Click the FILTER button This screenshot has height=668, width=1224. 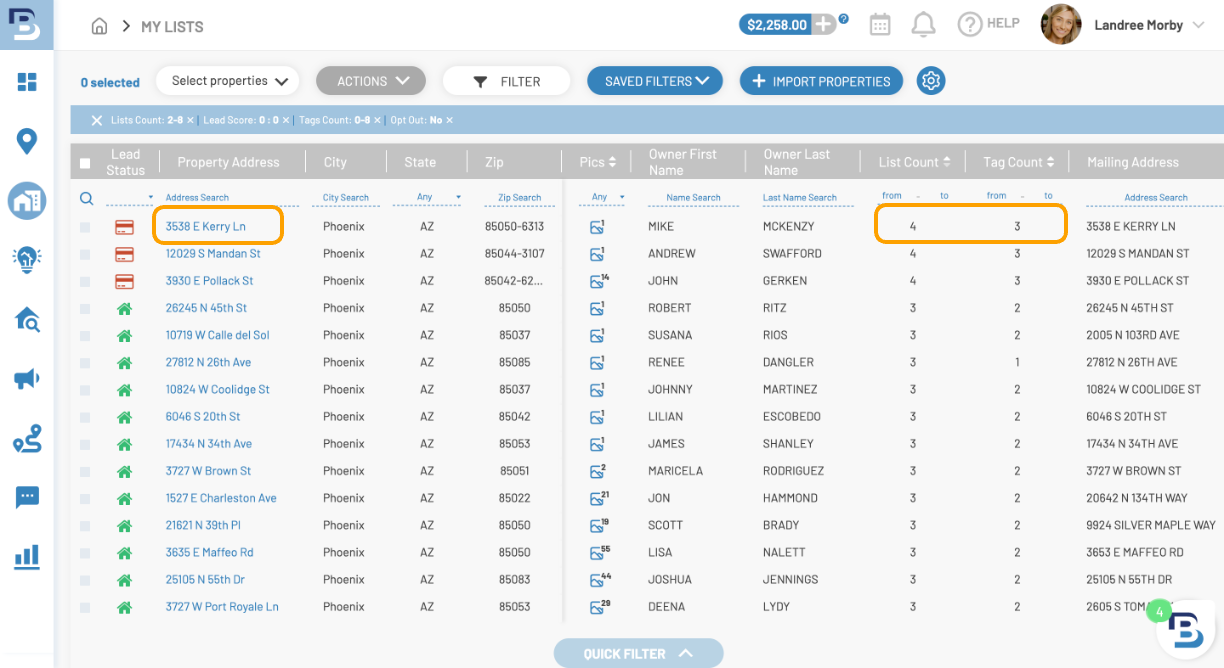[x=506, y=81]
